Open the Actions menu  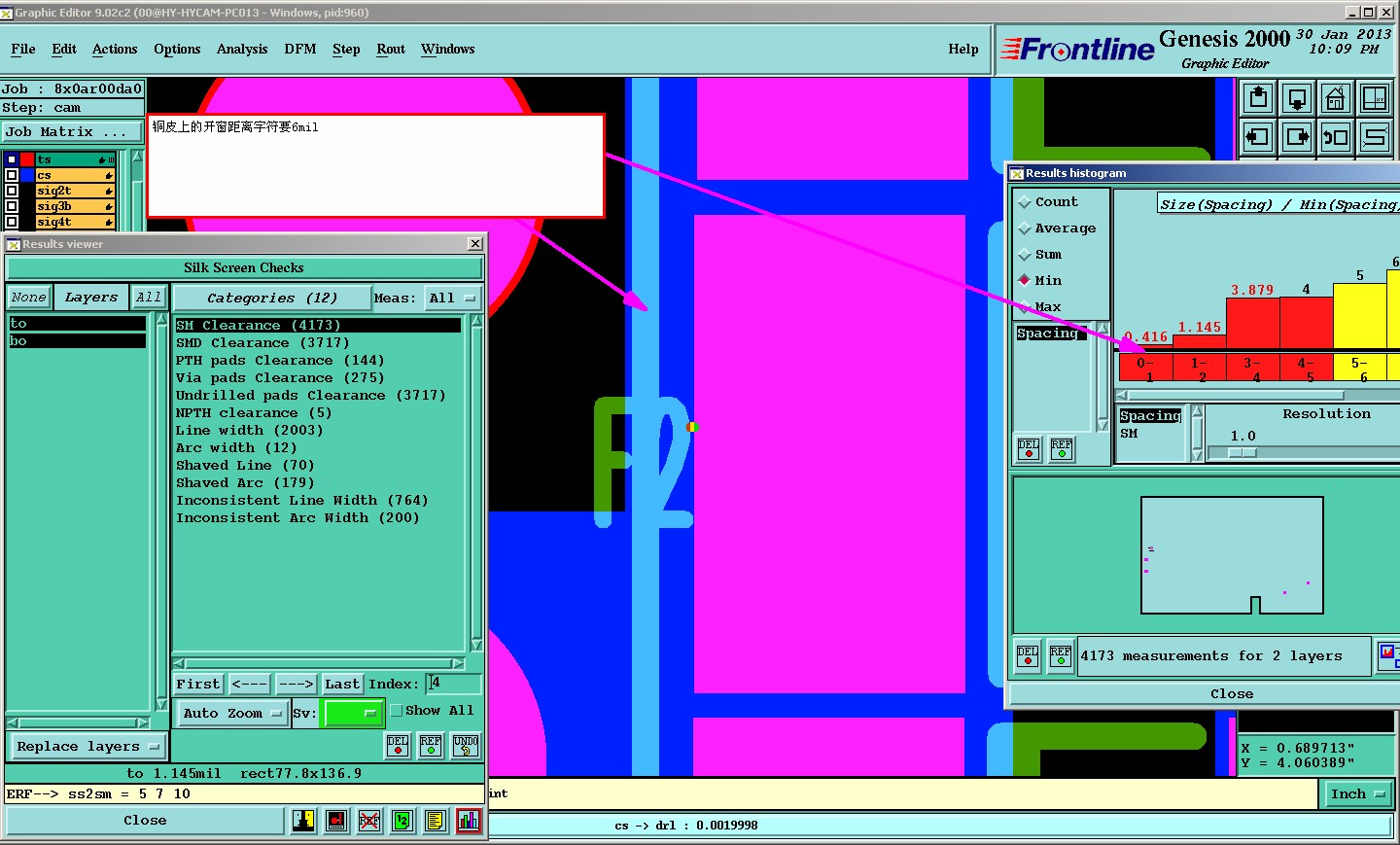pyautogui.click(x=115, y=49)
